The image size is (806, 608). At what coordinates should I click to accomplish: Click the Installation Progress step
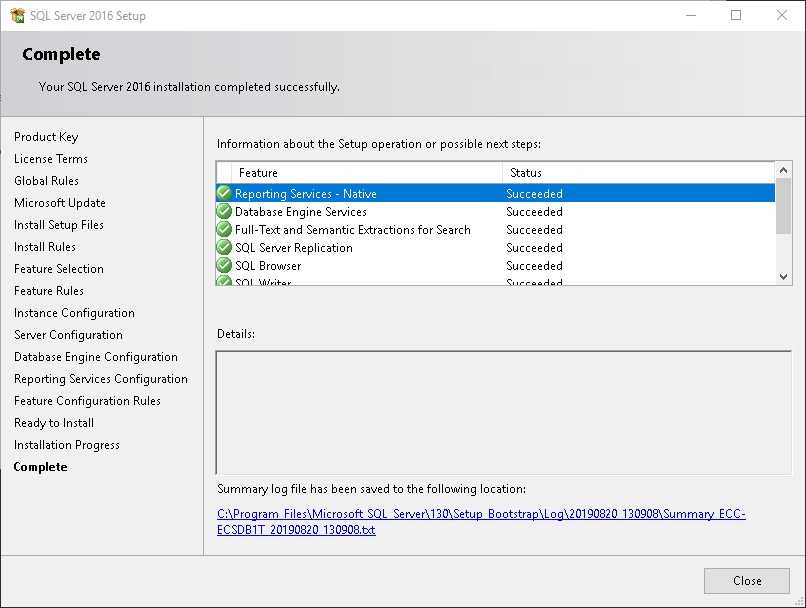[x=67, y=445]
